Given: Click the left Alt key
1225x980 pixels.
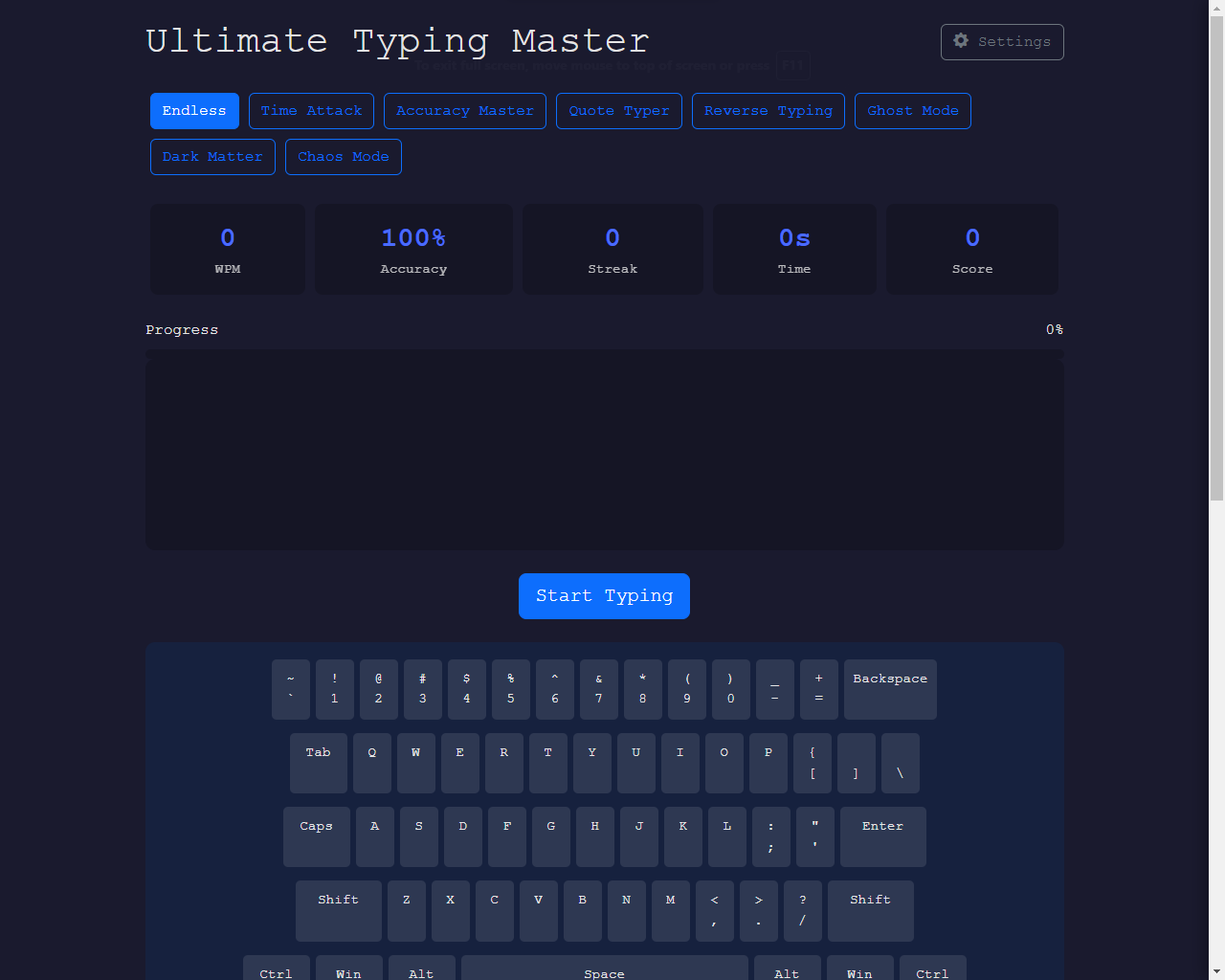Looking at the screenshot, I should pyautogui.click(x=422, y=969).
